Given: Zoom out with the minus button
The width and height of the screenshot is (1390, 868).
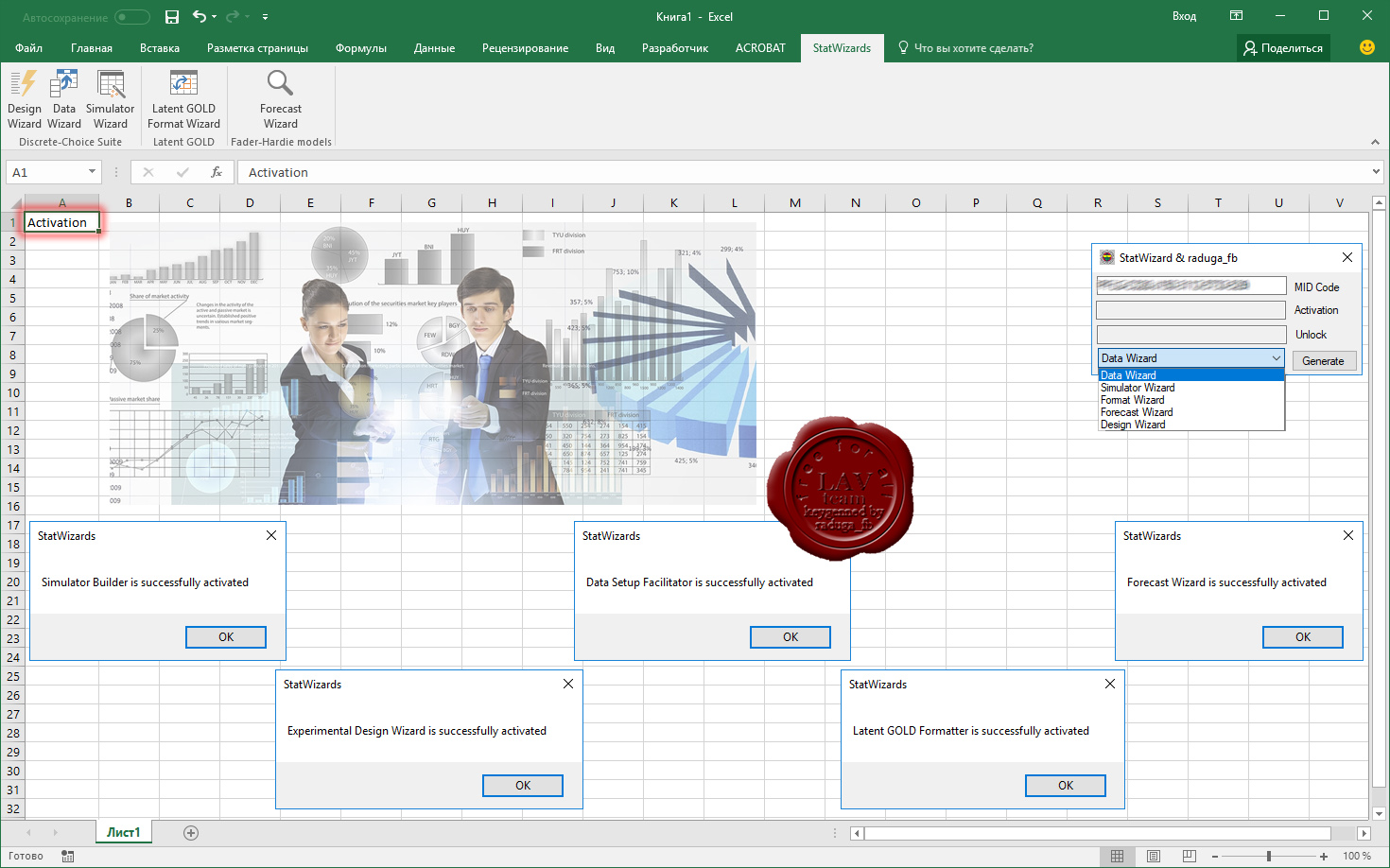Looking at the screenshot, I should point(1215,856).
